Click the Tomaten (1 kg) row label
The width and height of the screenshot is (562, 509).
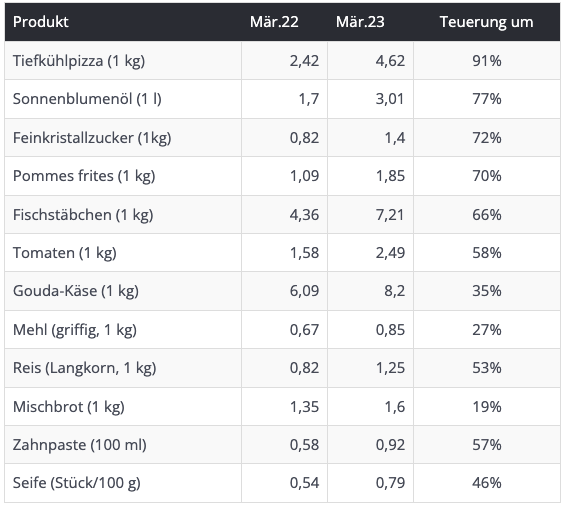65,253
